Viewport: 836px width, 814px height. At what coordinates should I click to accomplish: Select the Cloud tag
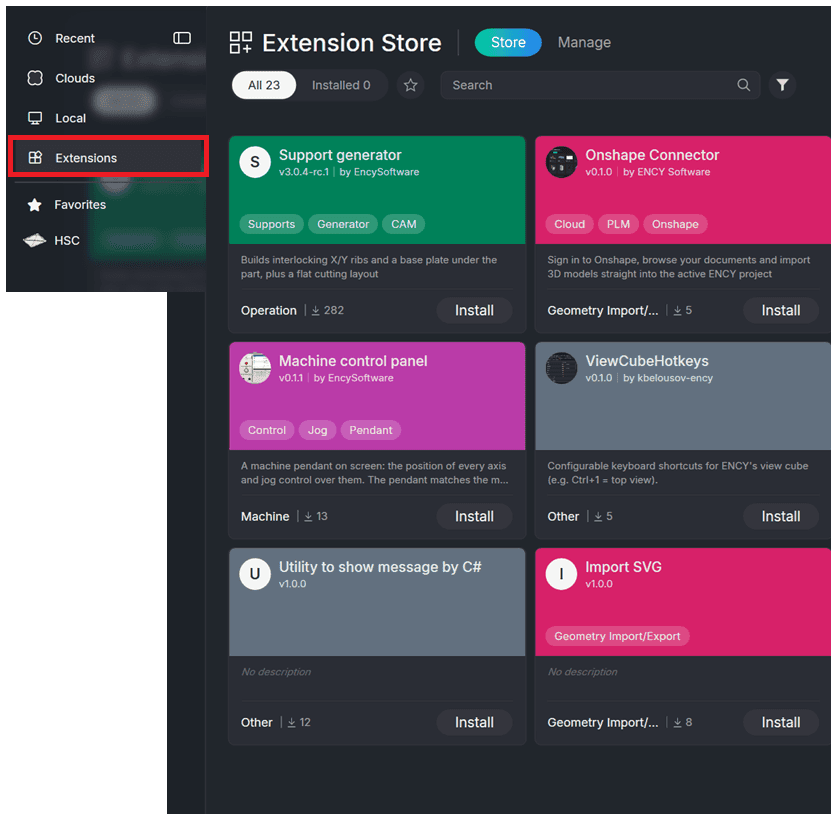pos(569,224)
